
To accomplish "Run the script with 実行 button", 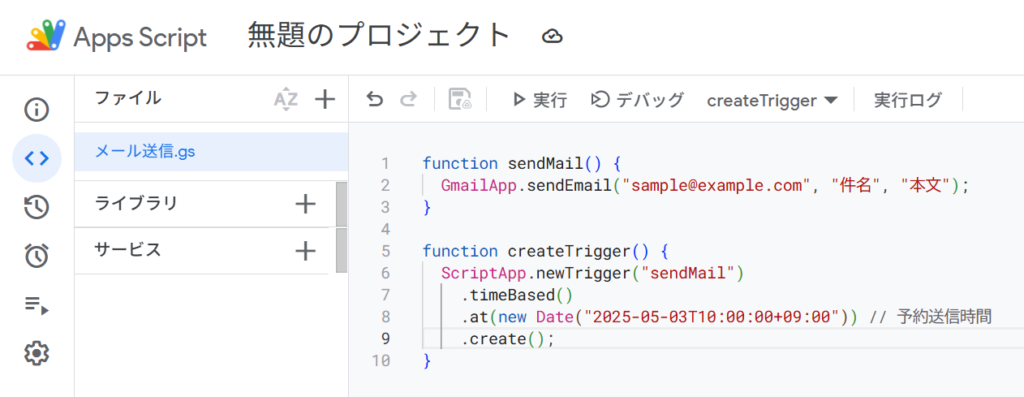I will click(x=540, y=100).
